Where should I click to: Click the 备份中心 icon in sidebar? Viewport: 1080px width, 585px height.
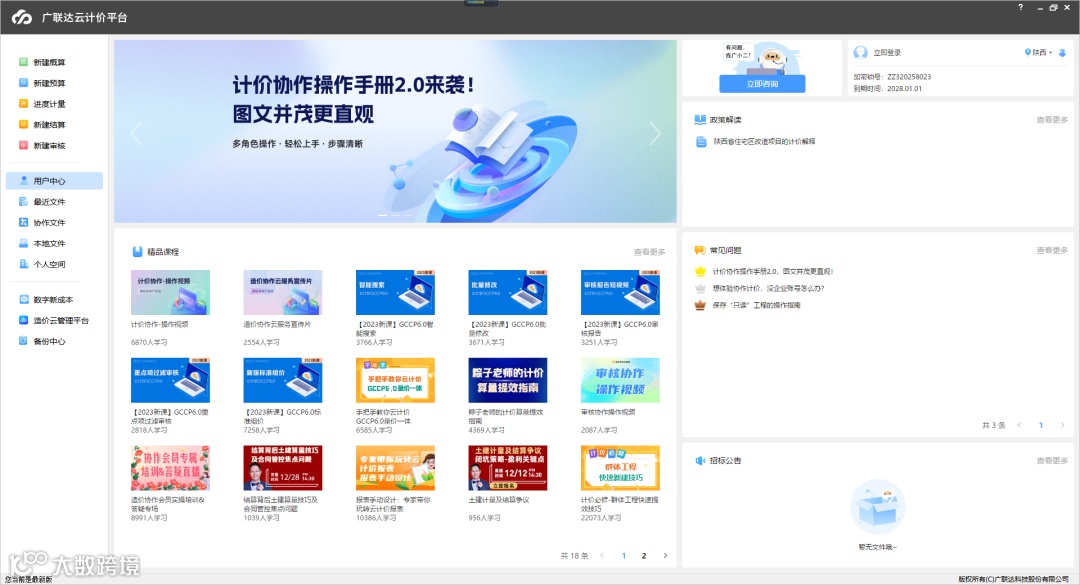pyautogui.click(x=23, y=341)
